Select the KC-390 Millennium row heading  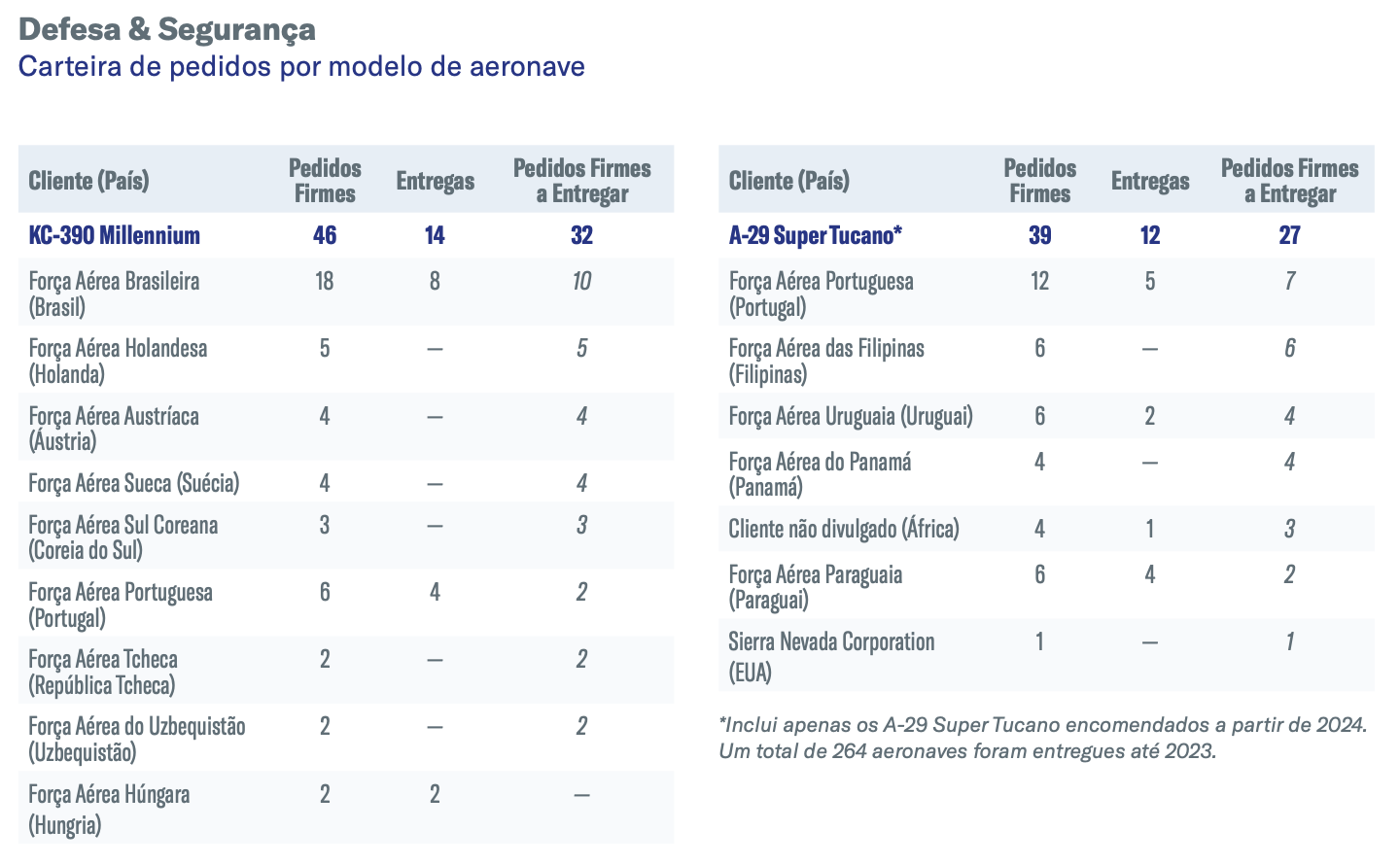(x=115, y=235)
